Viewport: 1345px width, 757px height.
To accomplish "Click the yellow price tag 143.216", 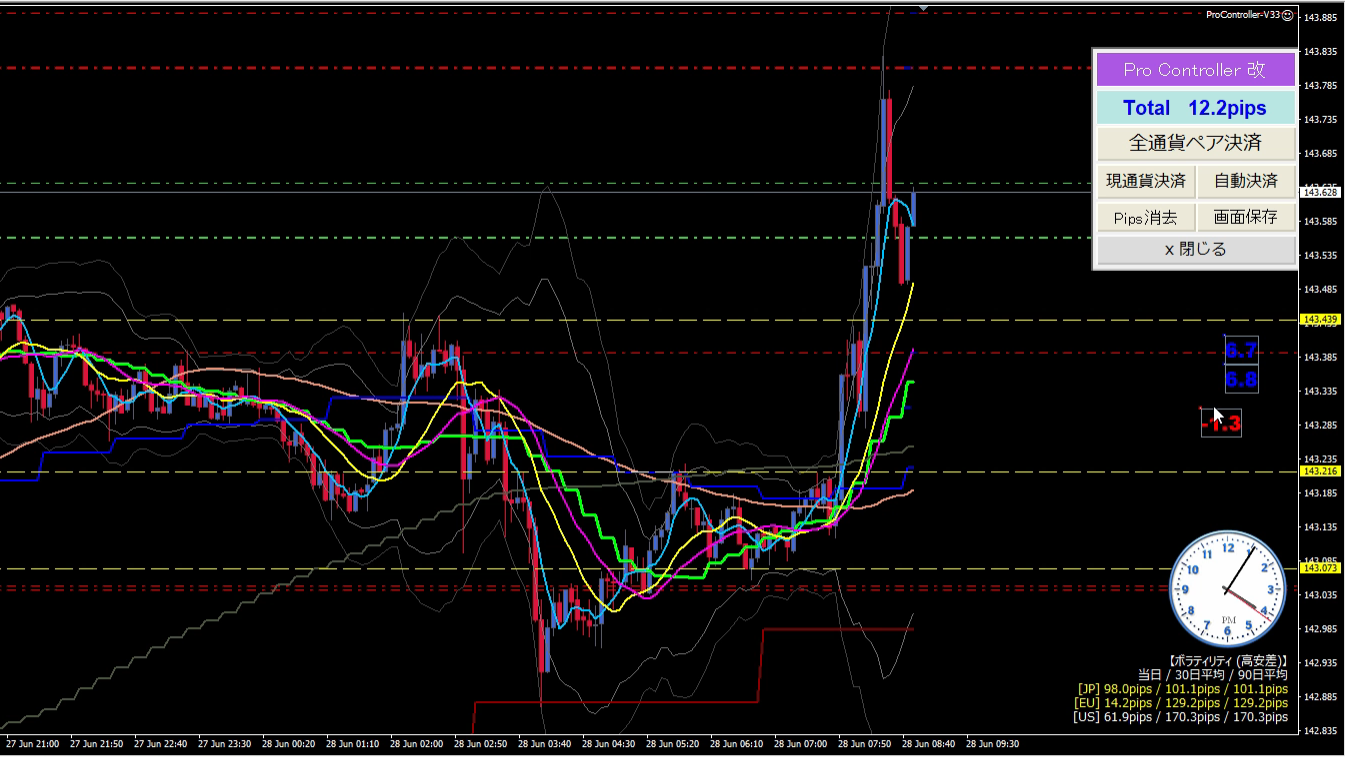I will coord(1319,471).
